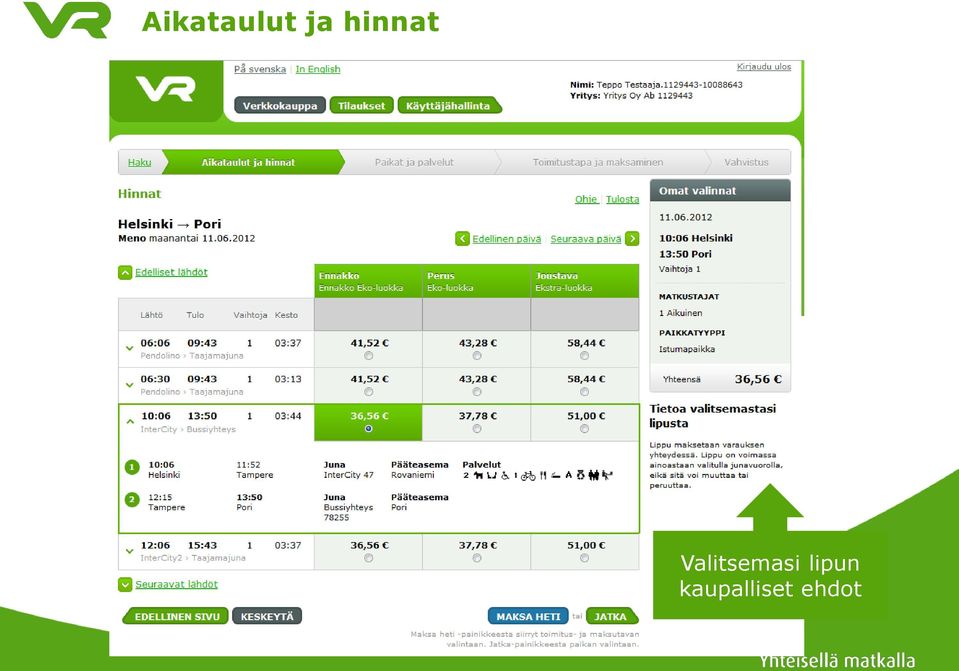
Task: Expand details of the 06:30 Pendolino departure
Action: (x=130, y=385)
